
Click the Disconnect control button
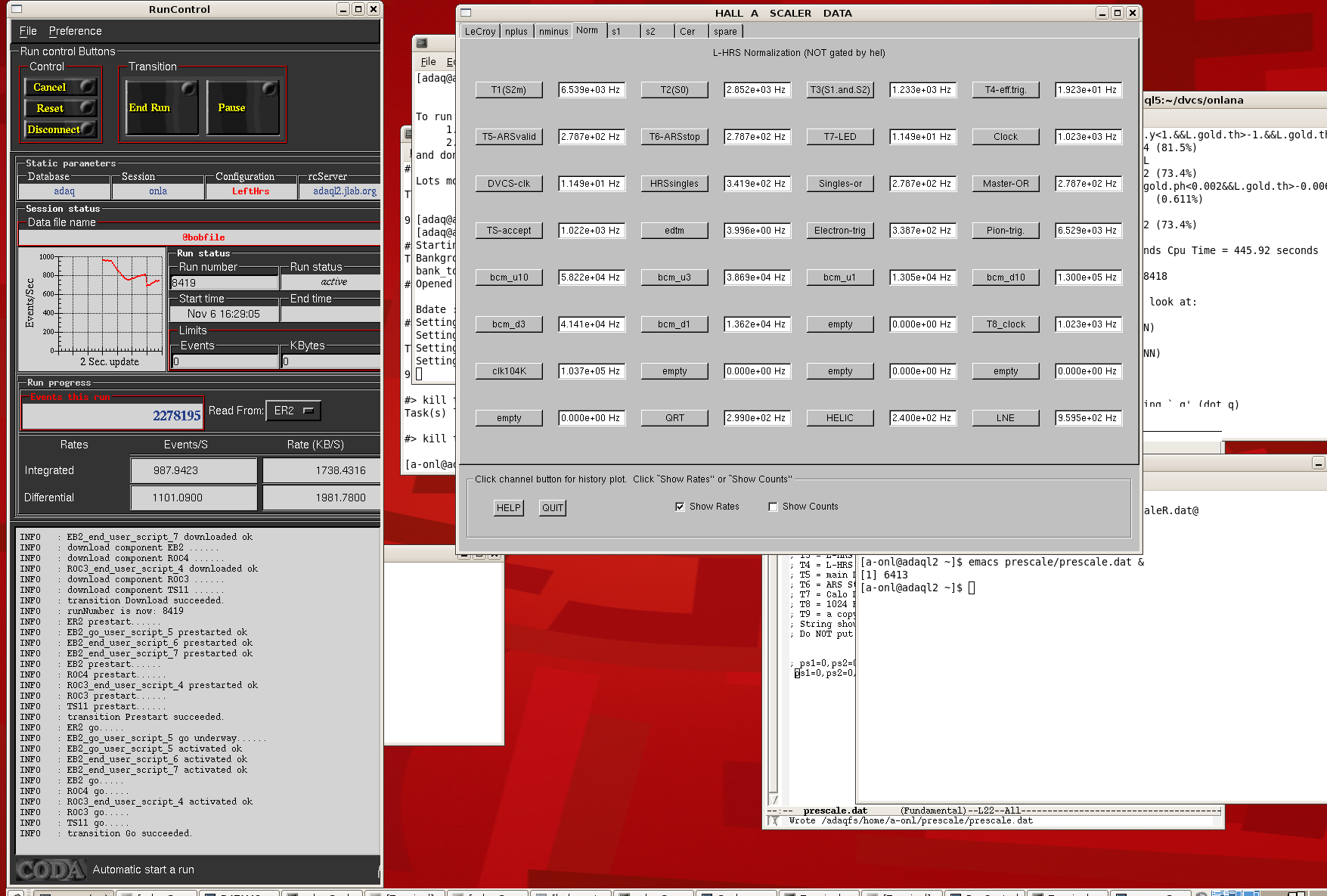tap(60, 129)
